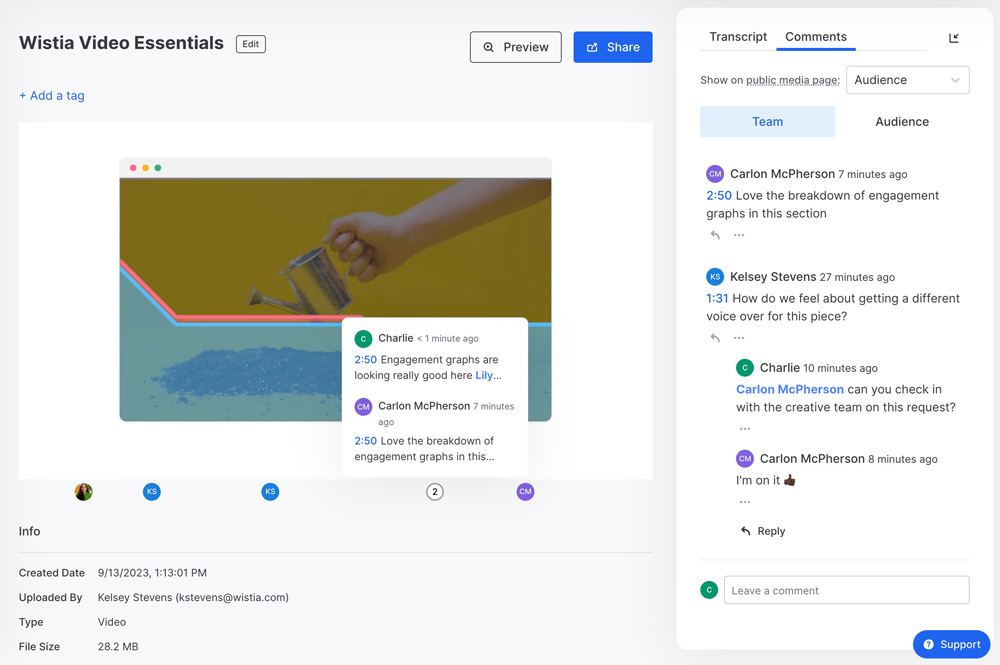This screenshot has height=665, width=1000.
Task: Click 2:50 timestamp in Charlie's popup comment
Action: 365,360
